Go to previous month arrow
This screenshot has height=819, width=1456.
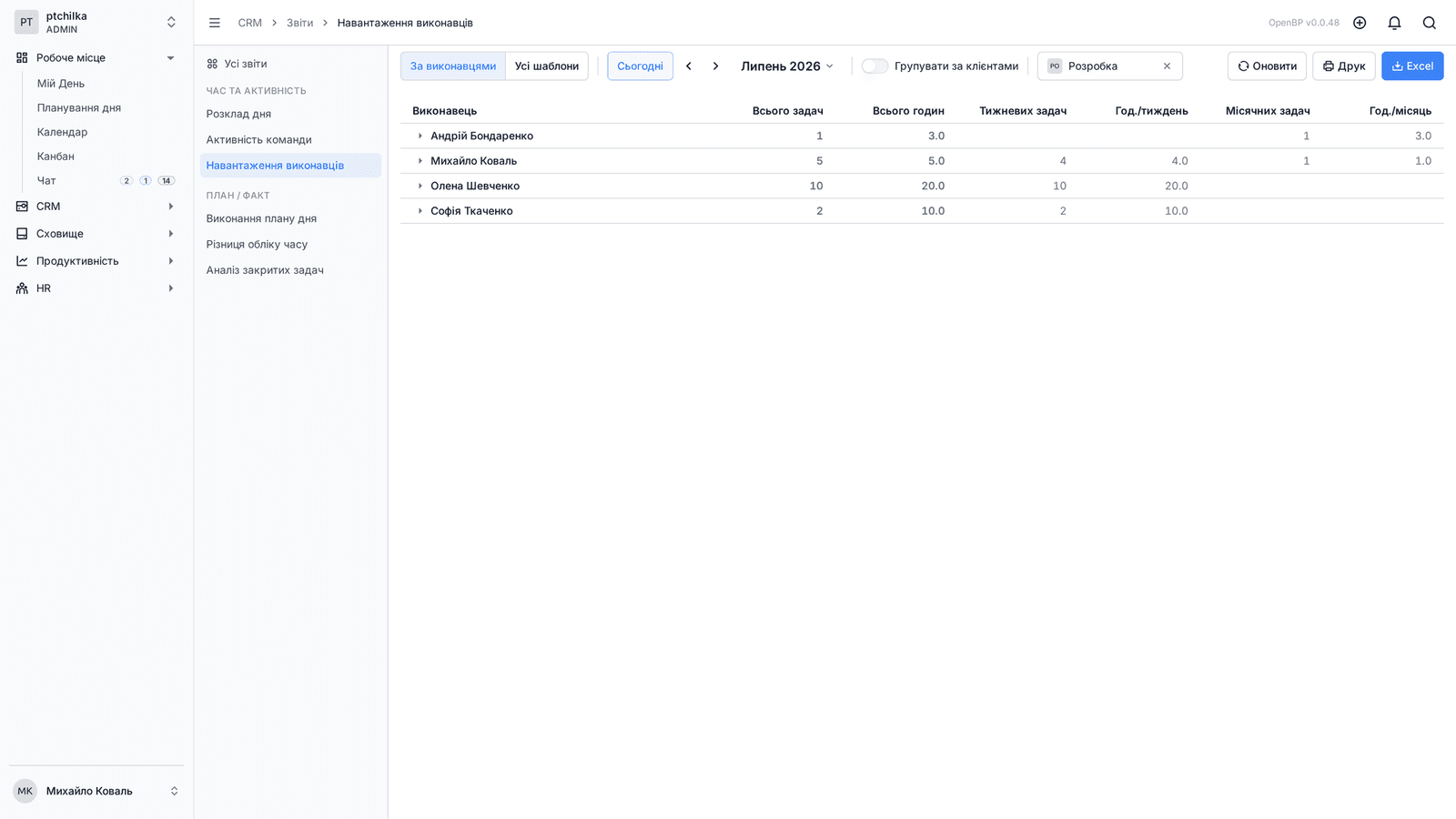pos(689,66)
